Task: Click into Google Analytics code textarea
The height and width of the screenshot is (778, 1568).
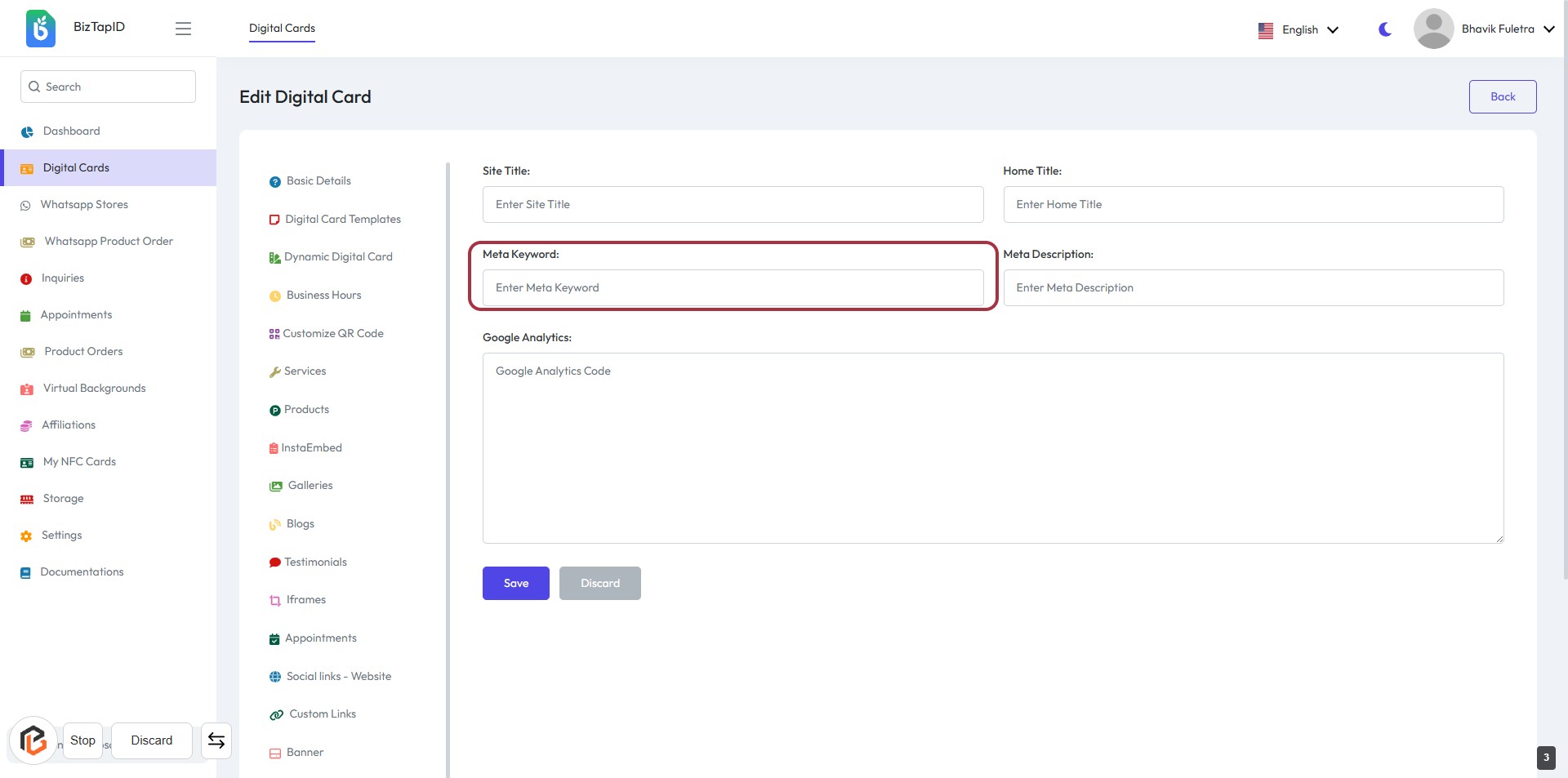Action: pyautogui.click(x=992, y=447)
